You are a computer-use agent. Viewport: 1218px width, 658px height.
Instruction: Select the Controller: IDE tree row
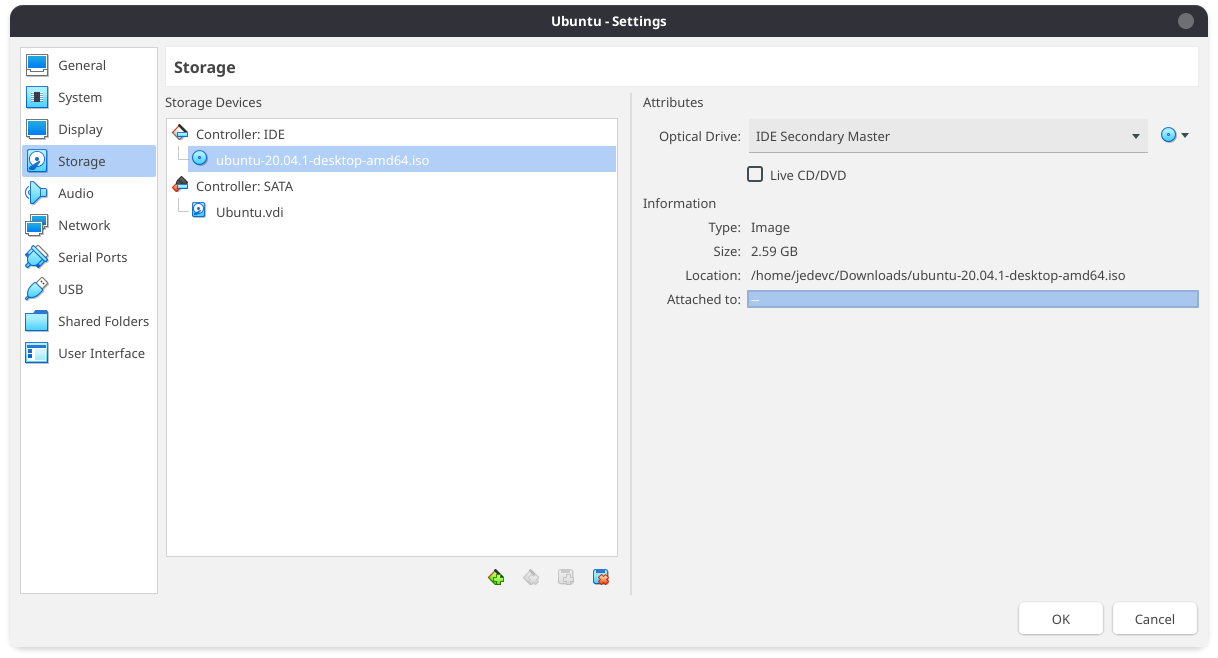pos(392,134)
